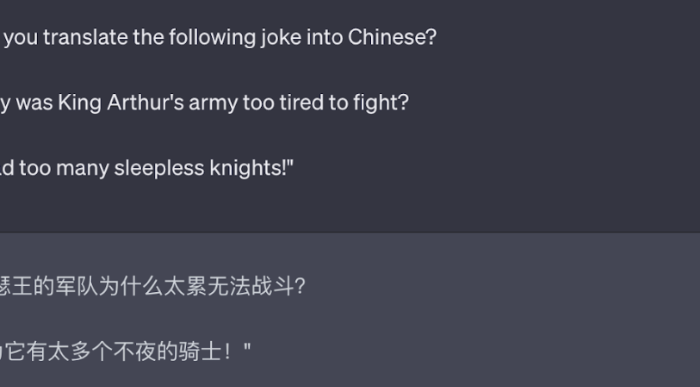Click the characters 为什么 in the Chinese reply
Viewport: 700px width, 387px height.
tap(130, 286)
